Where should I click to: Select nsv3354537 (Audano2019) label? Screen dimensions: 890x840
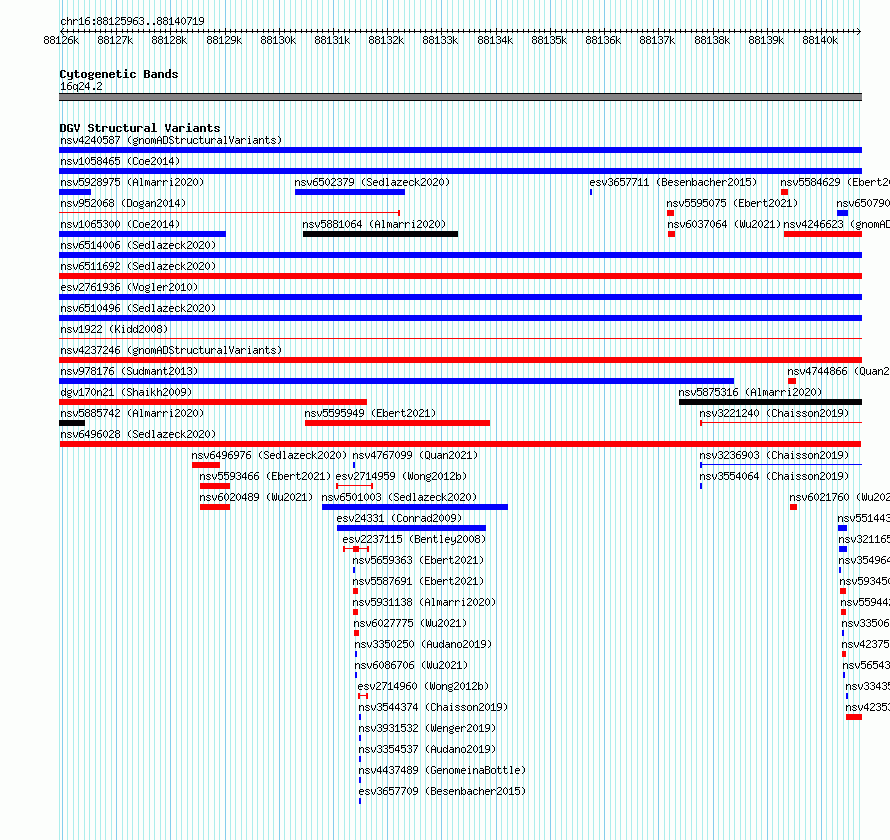[427, 749]
